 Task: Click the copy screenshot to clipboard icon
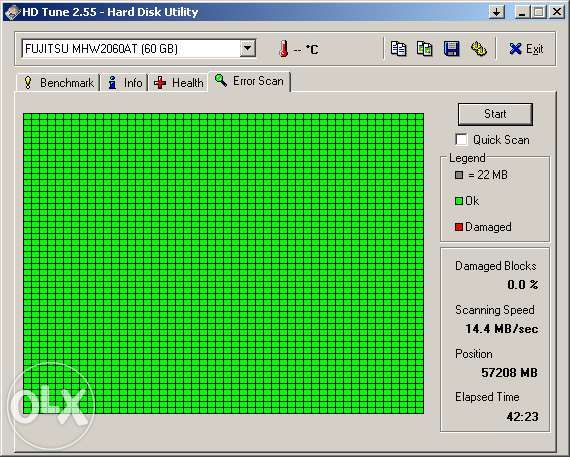[x=425, y=49]
